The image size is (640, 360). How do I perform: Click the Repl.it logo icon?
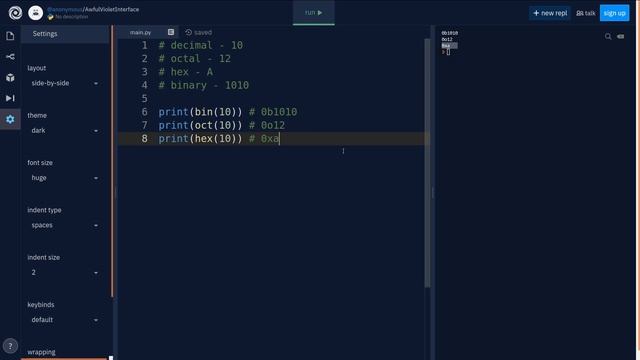(15, 13)
